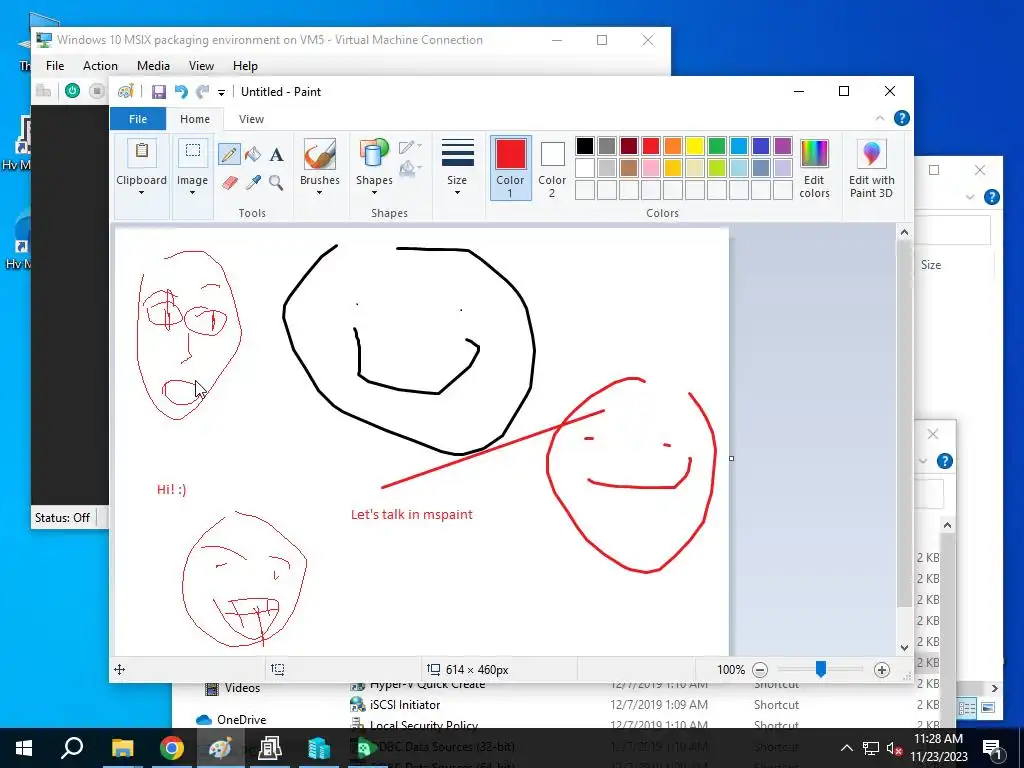Select the Color picker eyedropper tool
The width and height of the screenshot is (1024, 768).
coord(253,182)
